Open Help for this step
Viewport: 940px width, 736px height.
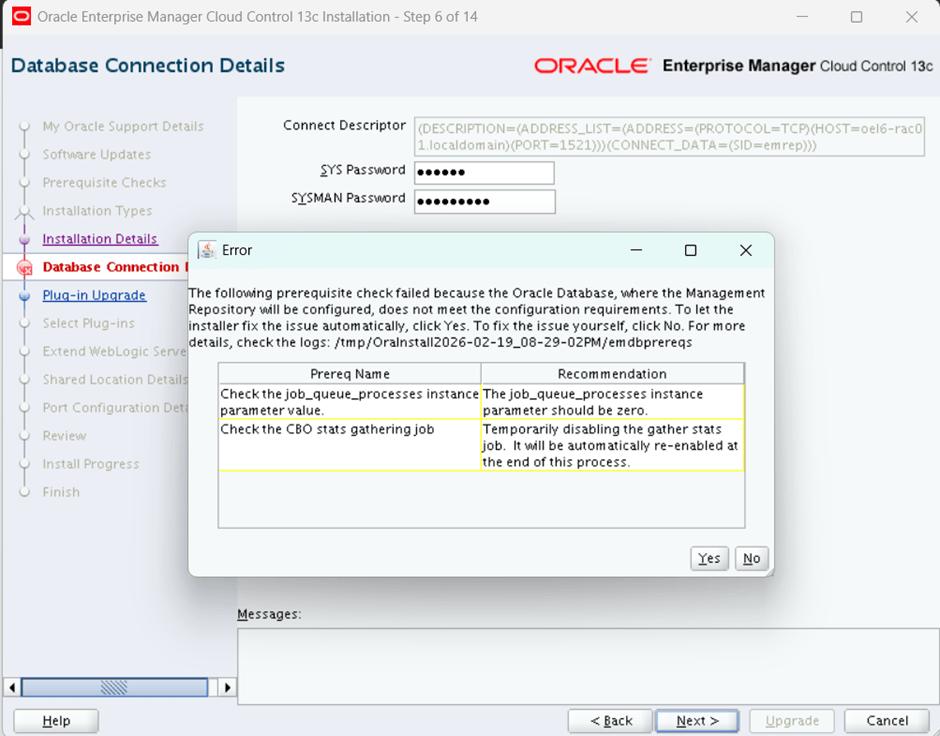[x=56, y=721]
